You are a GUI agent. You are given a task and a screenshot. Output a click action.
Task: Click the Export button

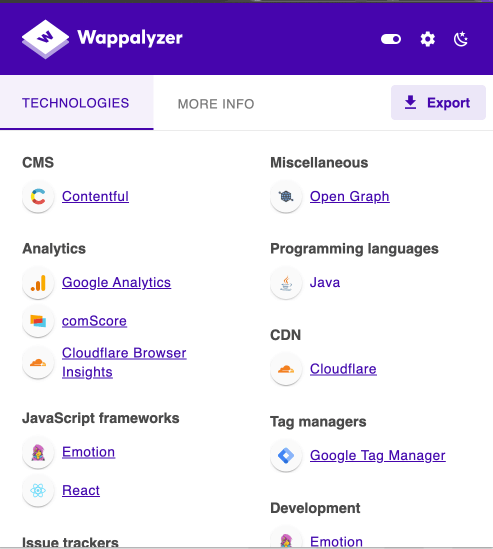pyautogui.click(x=438, y=103)
